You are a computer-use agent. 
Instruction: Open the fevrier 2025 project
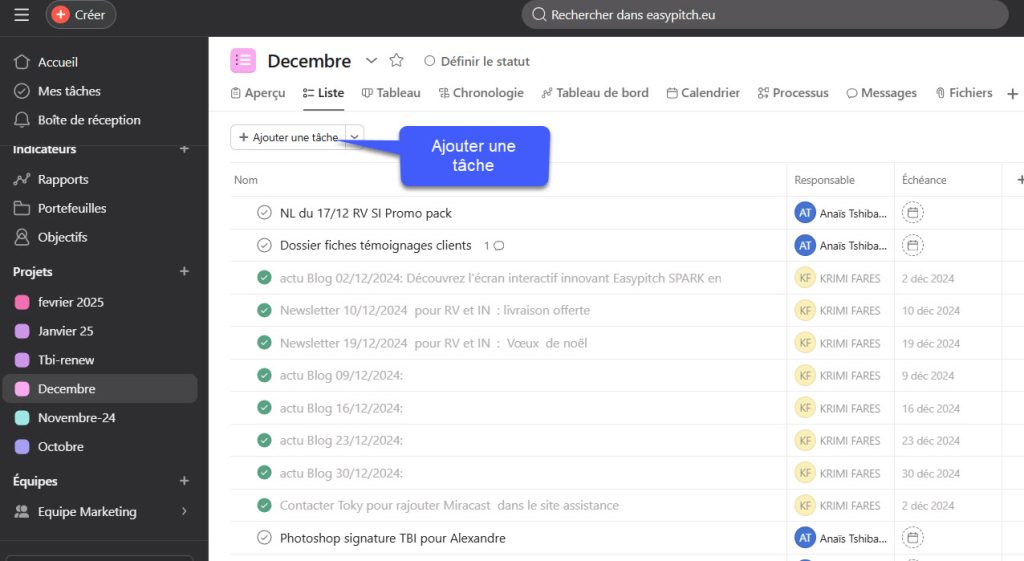point(71,302)
